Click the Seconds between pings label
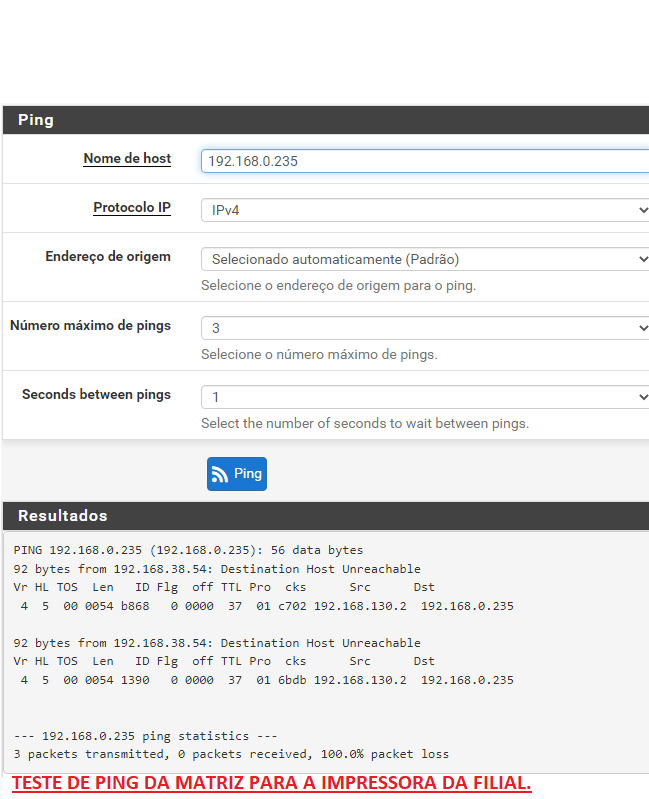Image resolution: width=649 pixels, height=799 pixels. click(96, 394)
